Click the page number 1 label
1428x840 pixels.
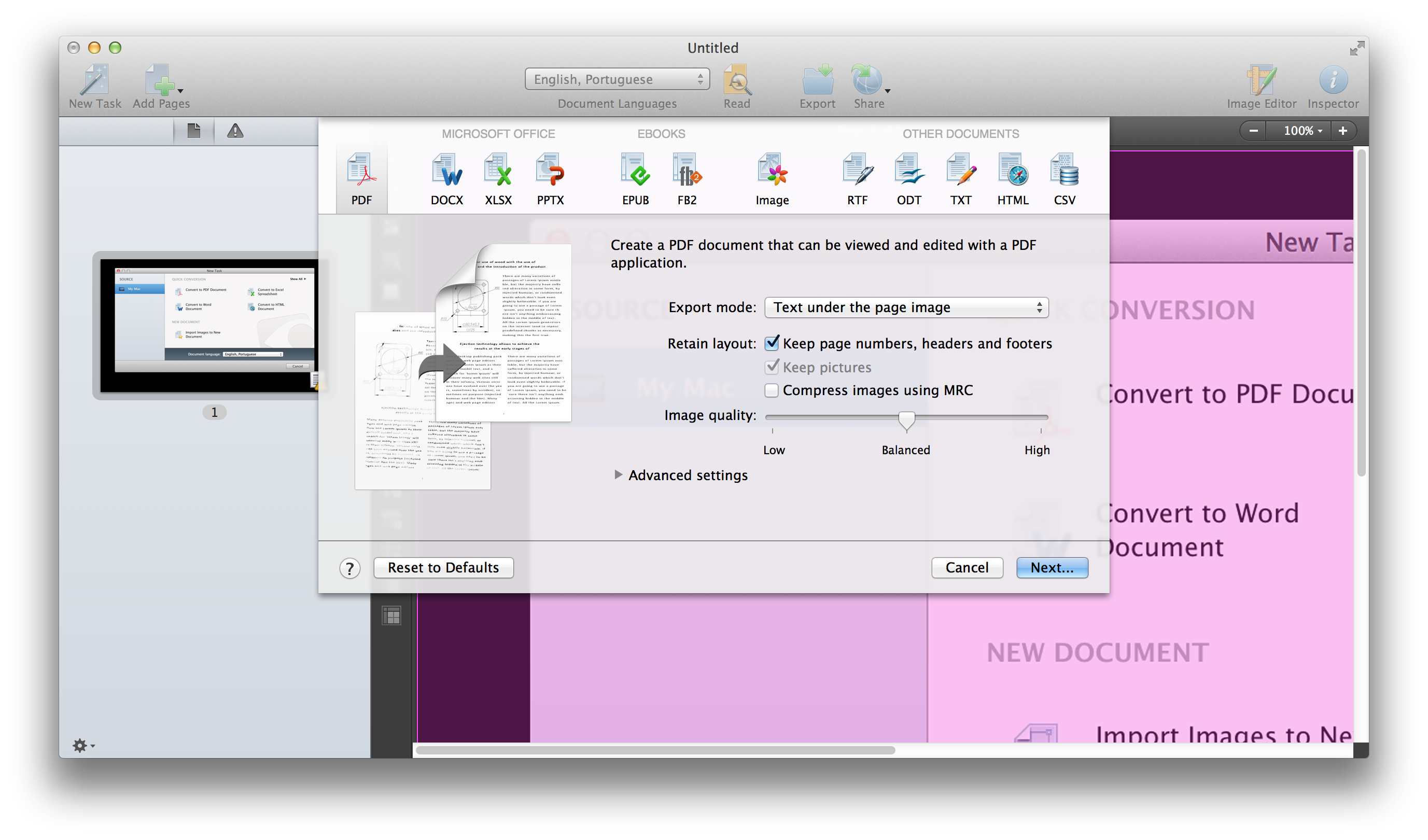[x=214, y=413]
